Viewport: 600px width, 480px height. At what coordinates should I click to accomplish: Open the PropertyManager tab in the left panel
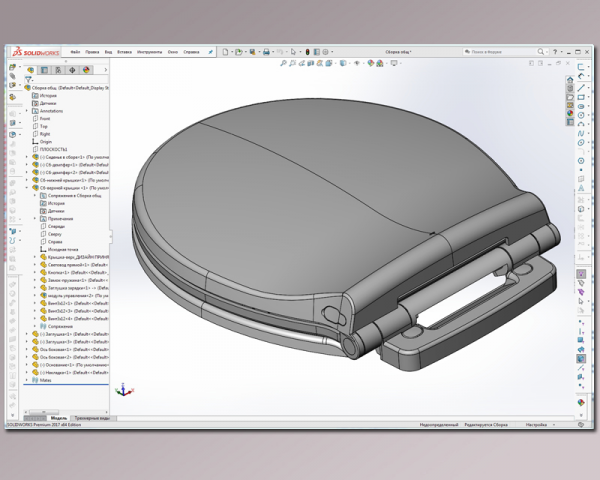pos(44,70)
